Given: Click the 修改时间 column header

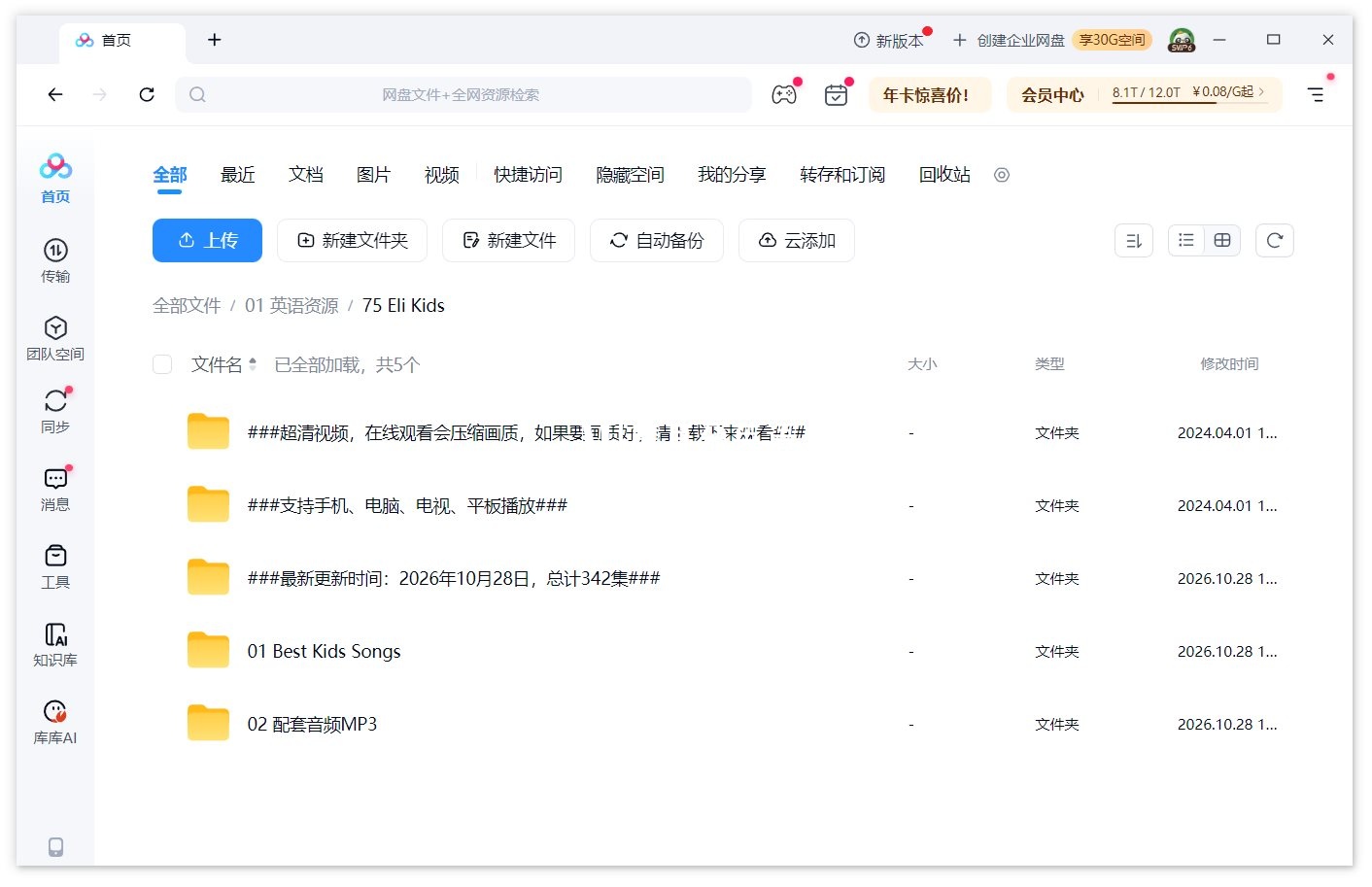Looking at the screenshot, I should [x=1229, y=364].
